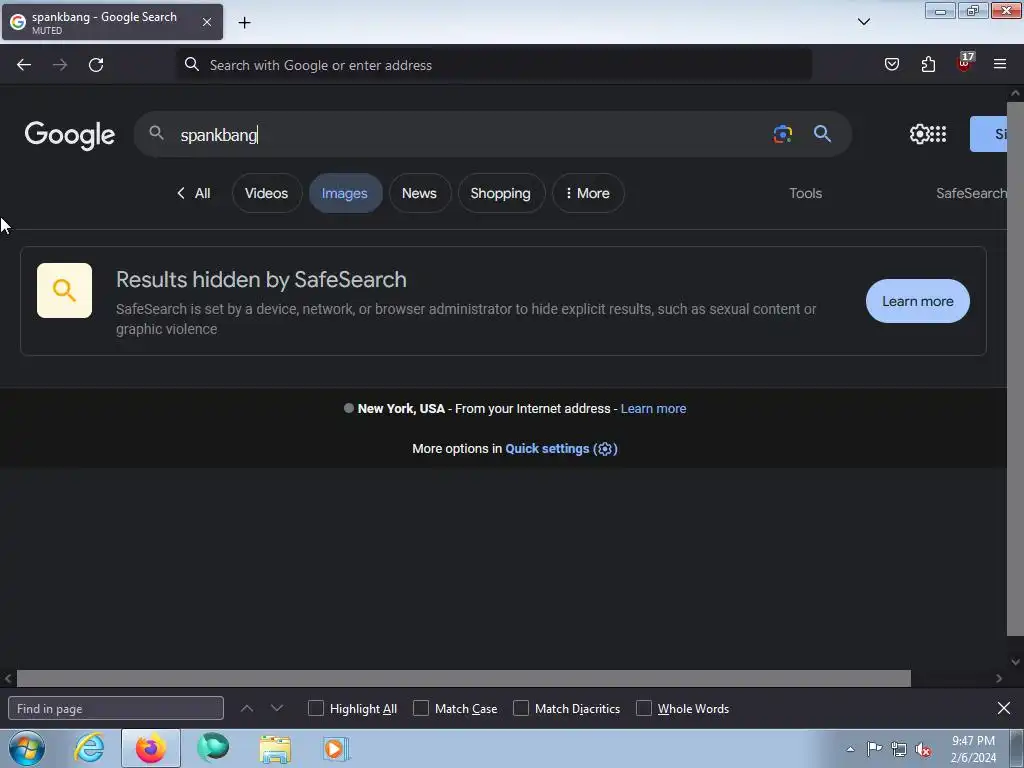
Task: Click in the Find in page field
Action: pos(116,709)
